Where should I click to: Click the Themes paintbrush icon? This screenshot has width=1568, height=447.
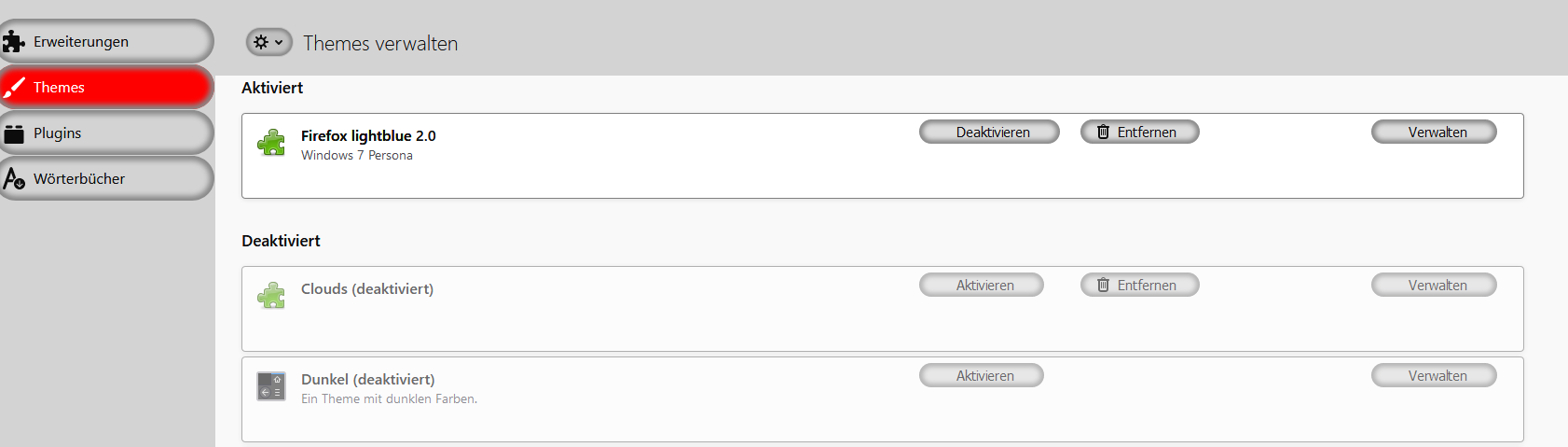click(x=14, y=87)
